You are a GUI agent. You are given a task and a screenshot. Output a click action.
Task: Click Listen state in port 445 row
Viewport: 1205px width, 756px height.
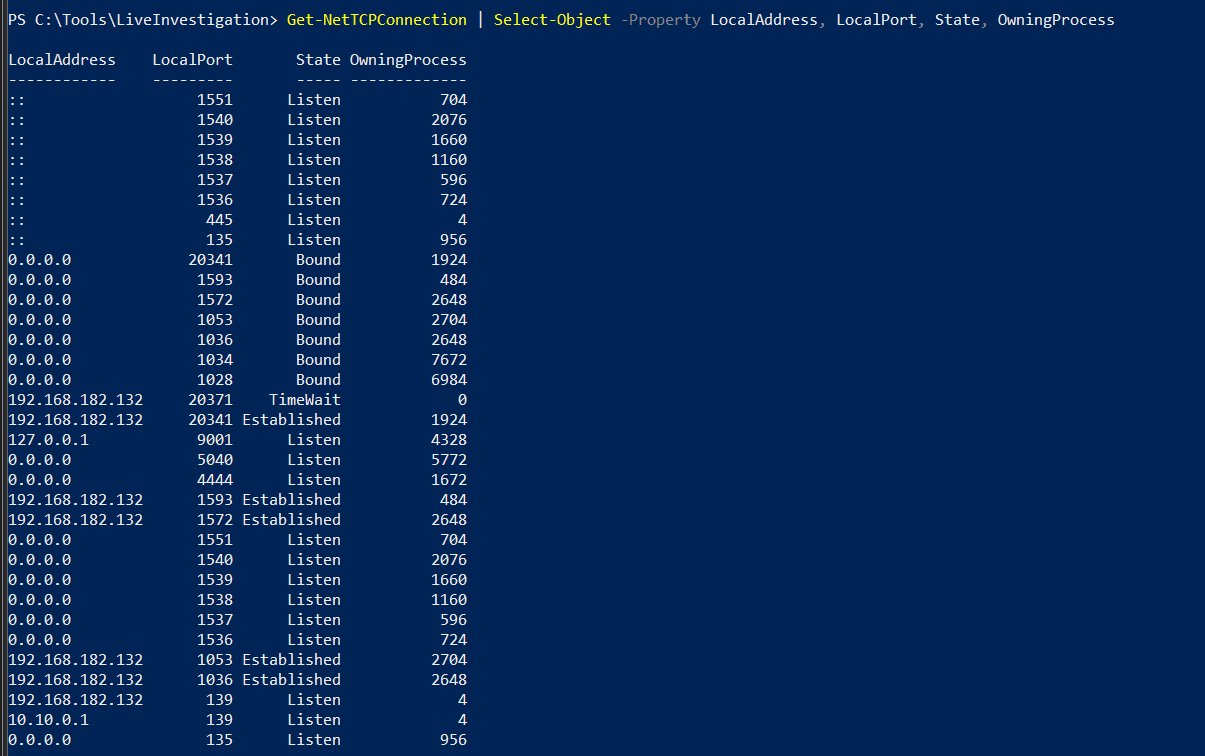pos(314,220)
